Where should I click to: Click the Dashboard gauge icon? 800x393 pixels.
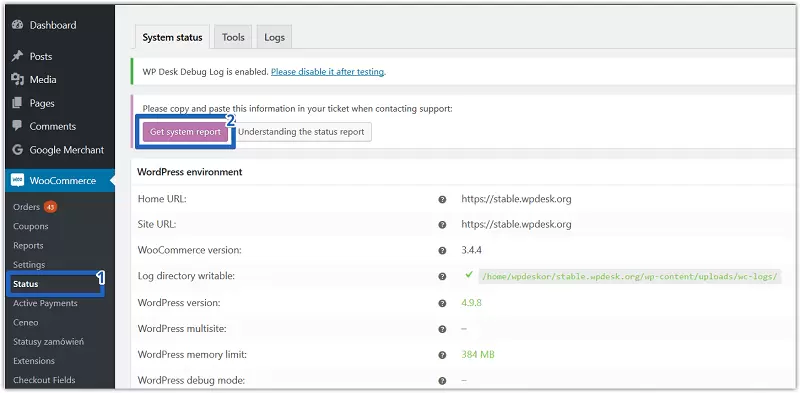point(18,24)
